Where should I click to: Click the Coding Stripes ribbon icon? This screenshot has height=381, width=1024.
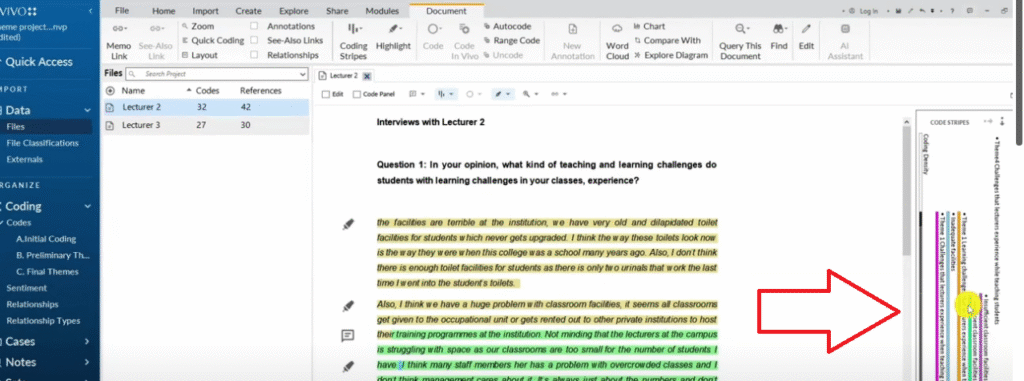tap(353, 29)
